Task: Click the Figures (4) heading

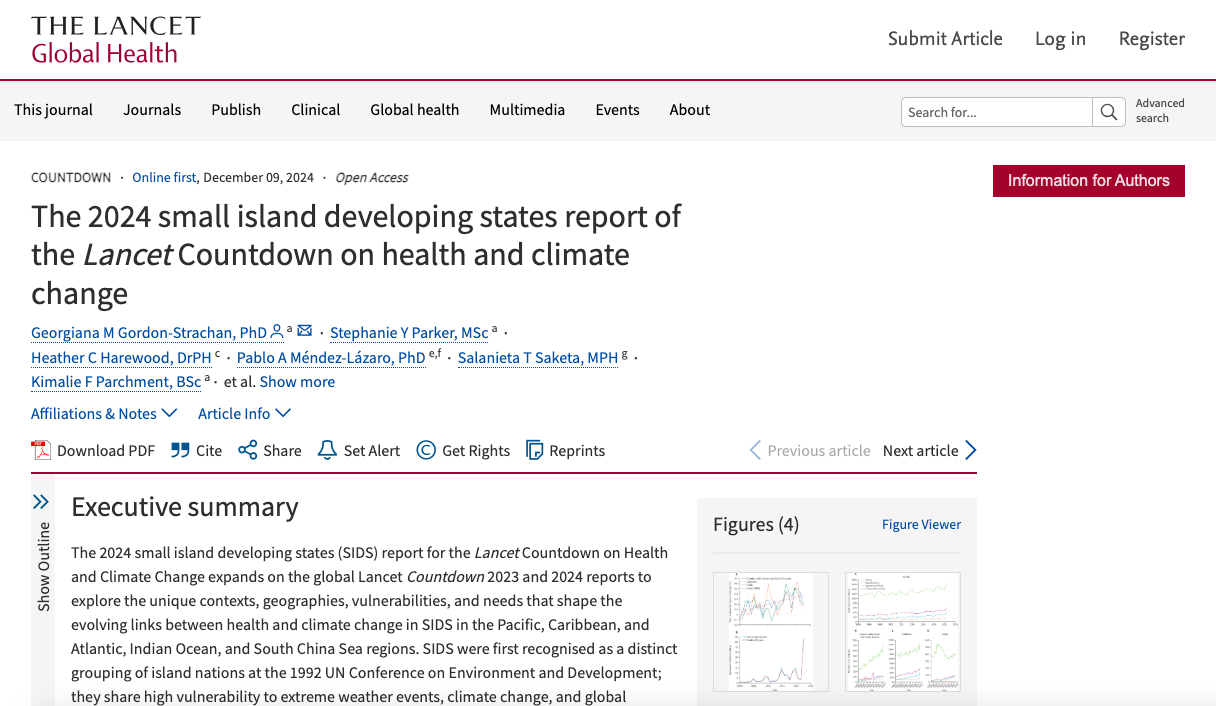Action: (756, 525)
